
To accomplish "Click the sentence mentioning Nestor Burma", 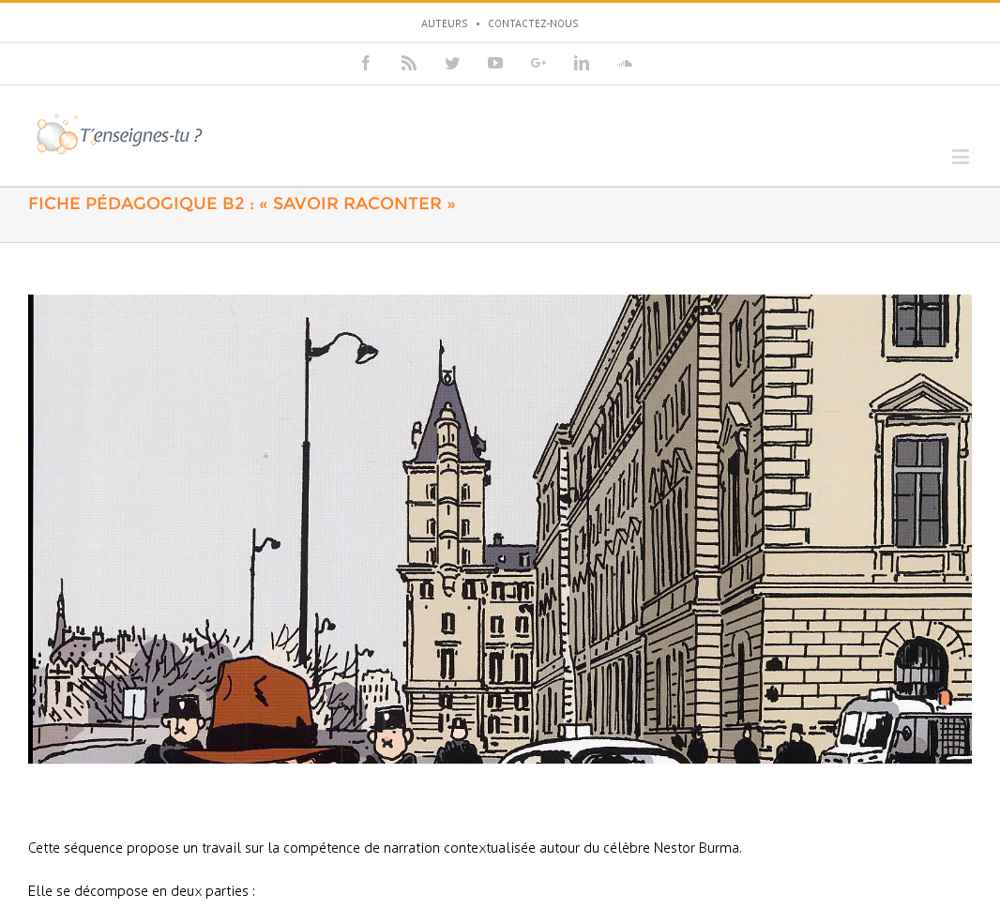I will [385, 848].
